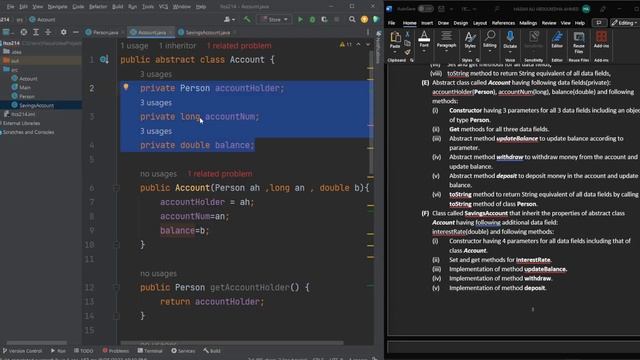This screenshot has width=640, height=360.
Task: Click the editor vertical scrollbar thumb
Action: 371,112
